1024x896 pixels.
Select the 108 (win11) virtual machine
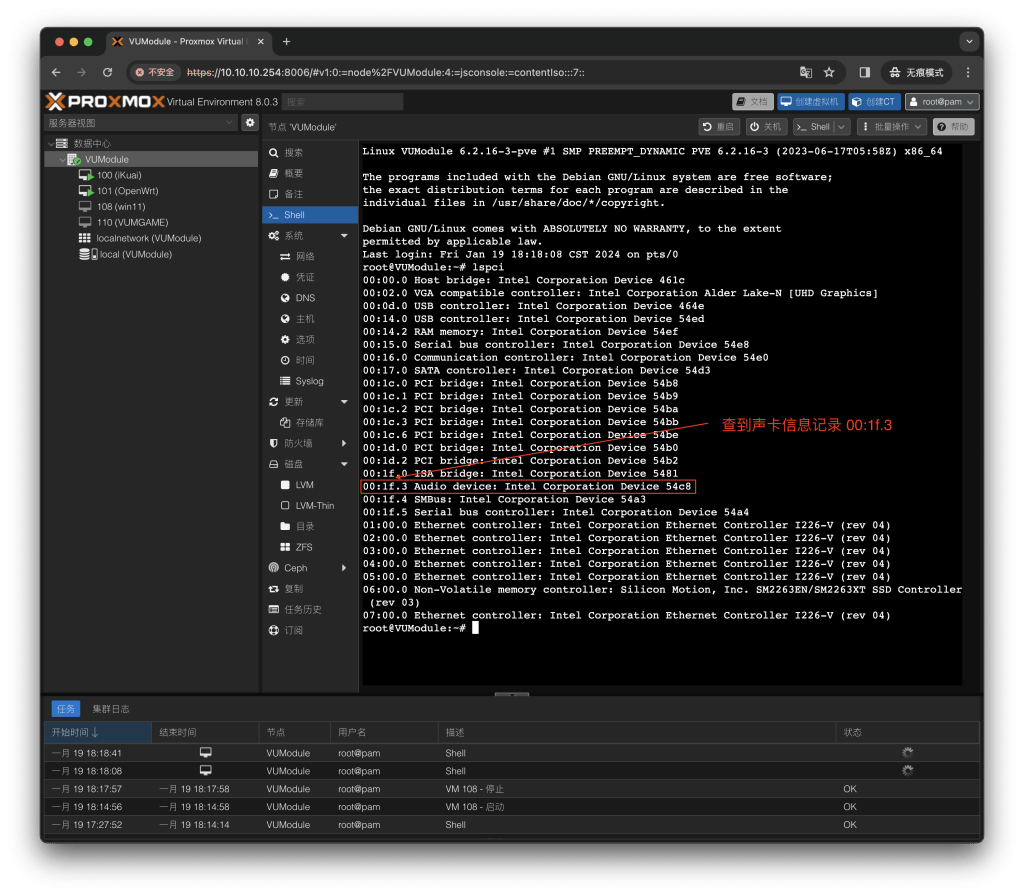pos(120,207)
